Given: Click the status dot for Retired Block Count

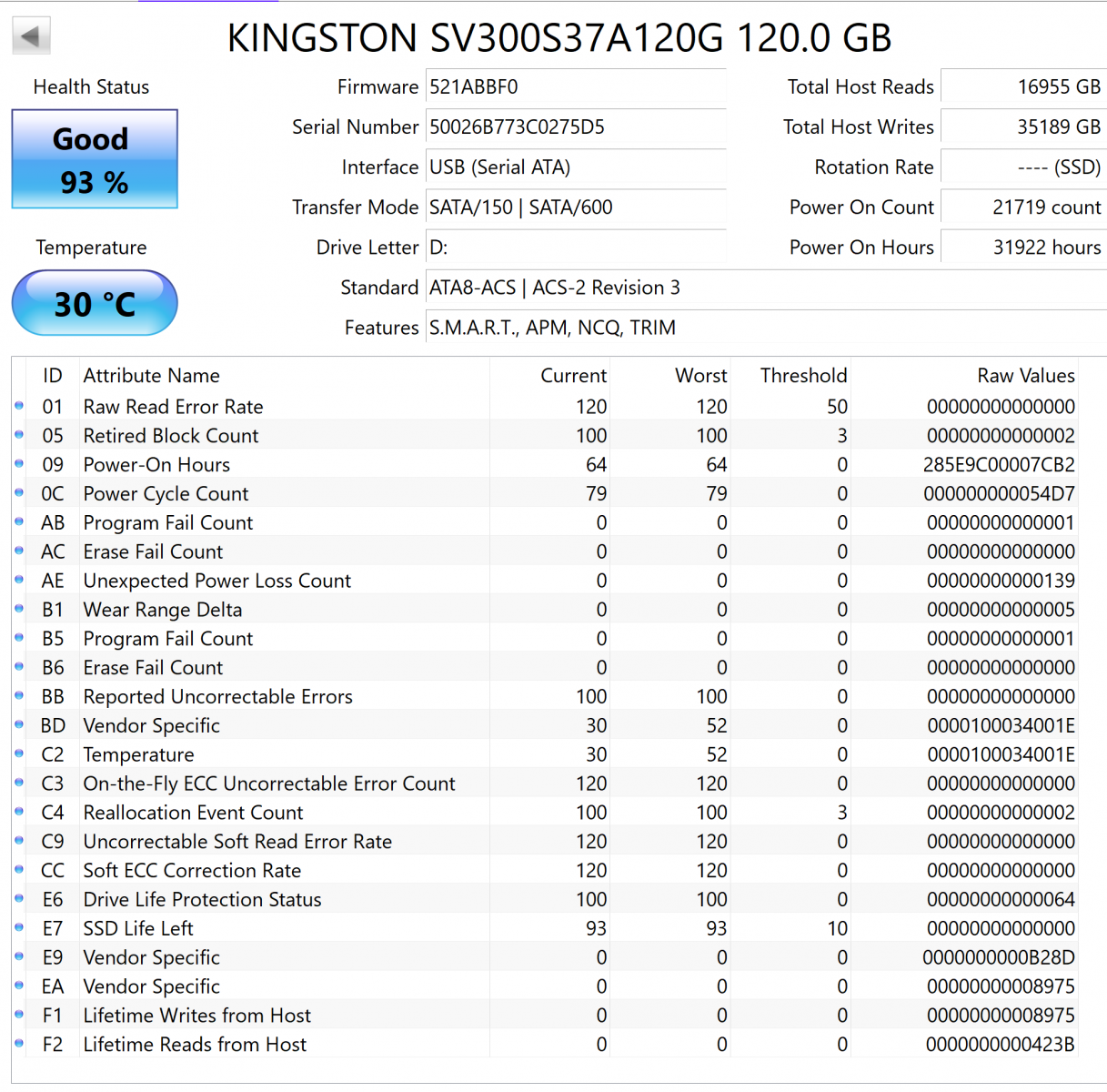Looking at the screenshot, I should click(x=19, y=435).
